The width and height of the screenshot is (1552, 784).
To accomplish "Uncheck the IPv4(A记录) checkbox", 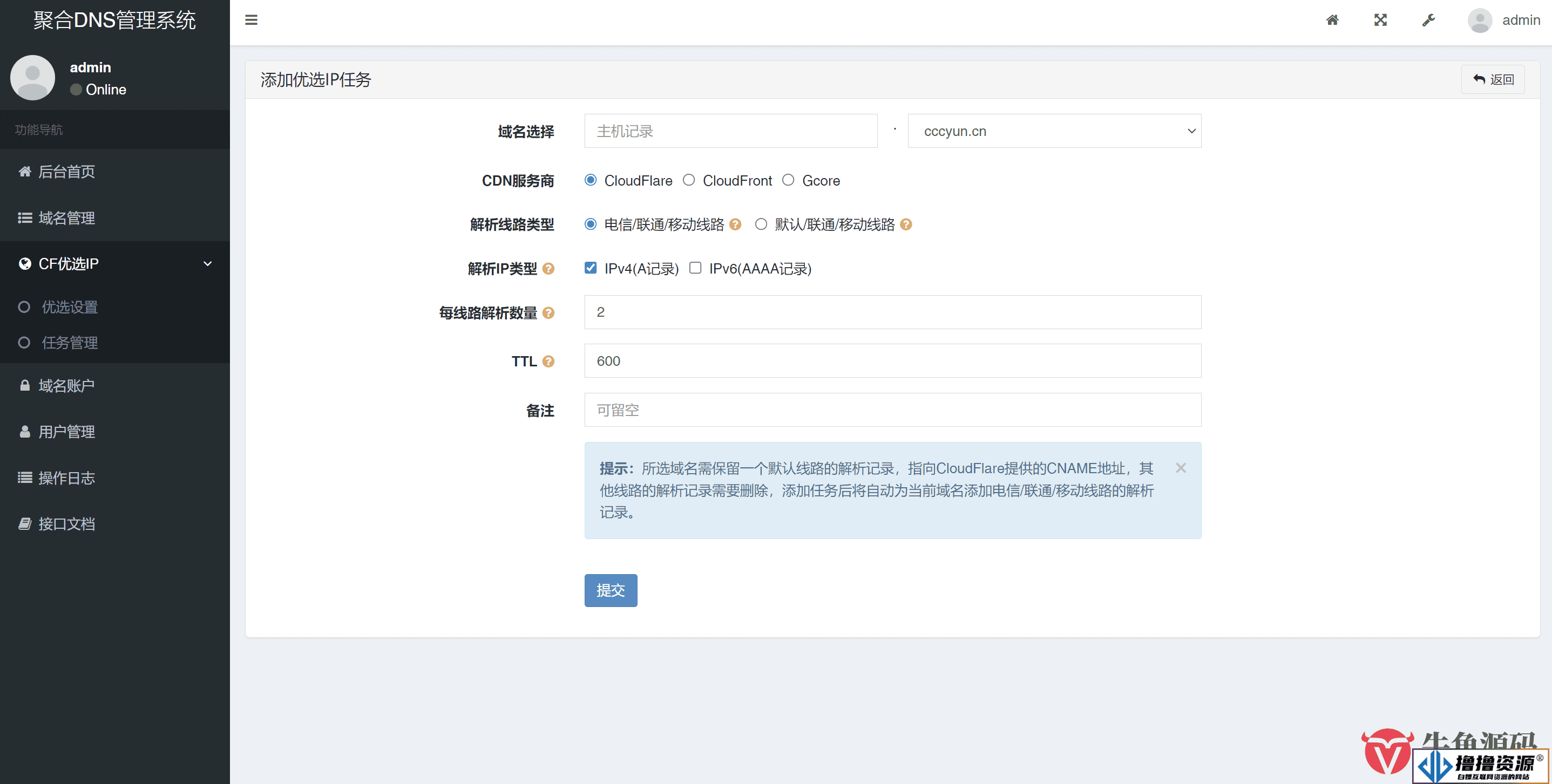I will click(x=591, y=268).
